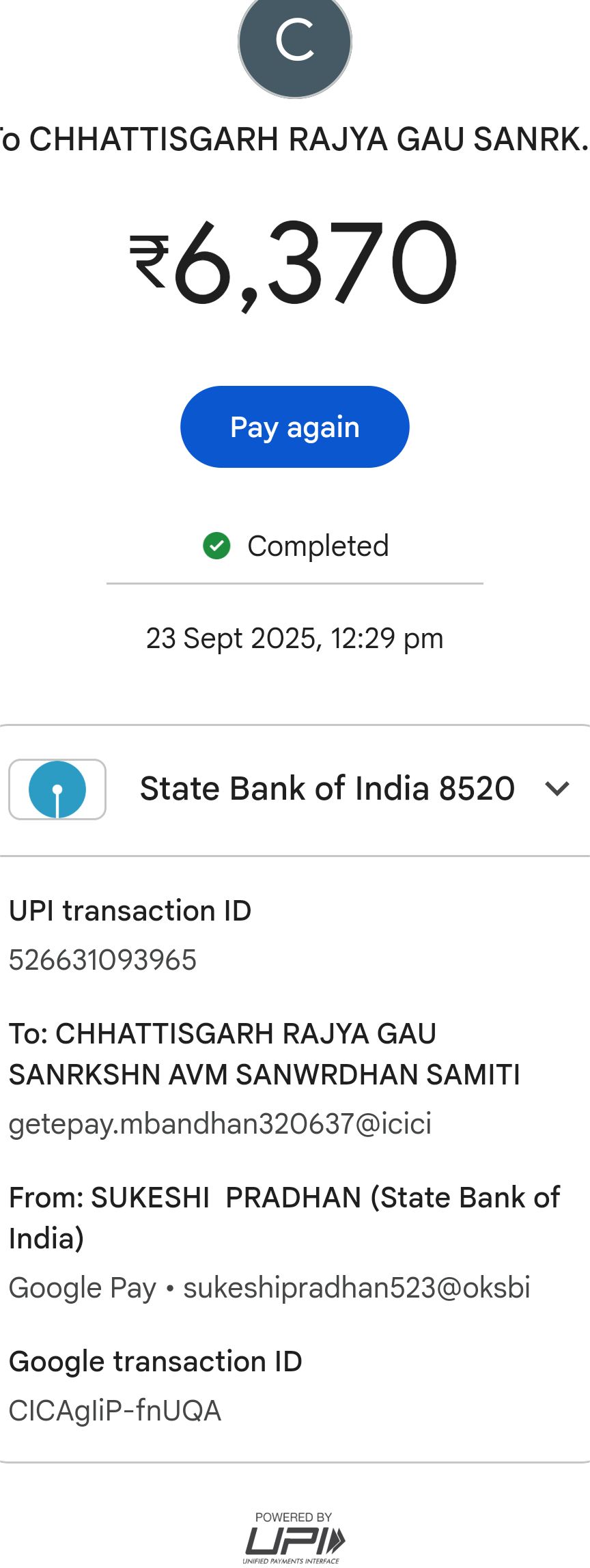Click the recipient name heading at top
This screenshot has width=590, height=1568.
(x=295, y=139)
